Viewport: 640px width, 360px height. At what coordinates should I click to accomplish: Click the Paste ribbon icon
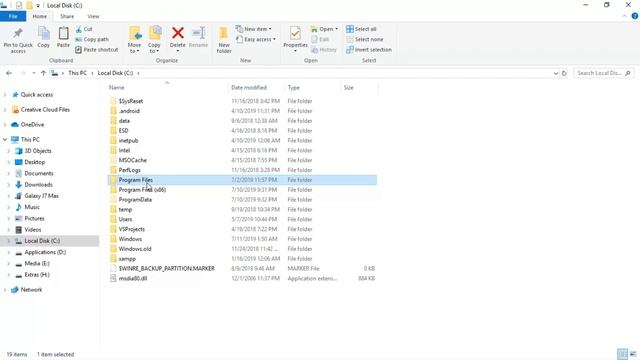pos(63,33)
